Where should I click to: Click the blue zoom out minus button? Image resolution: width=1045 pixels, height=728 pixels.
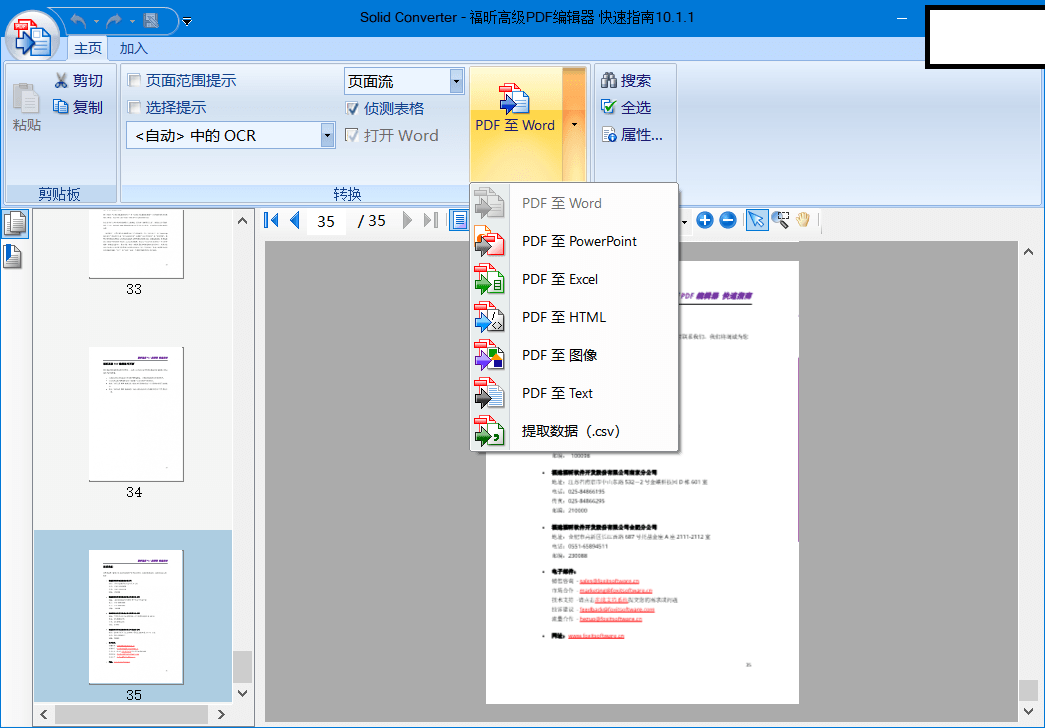tap(728, 220)
